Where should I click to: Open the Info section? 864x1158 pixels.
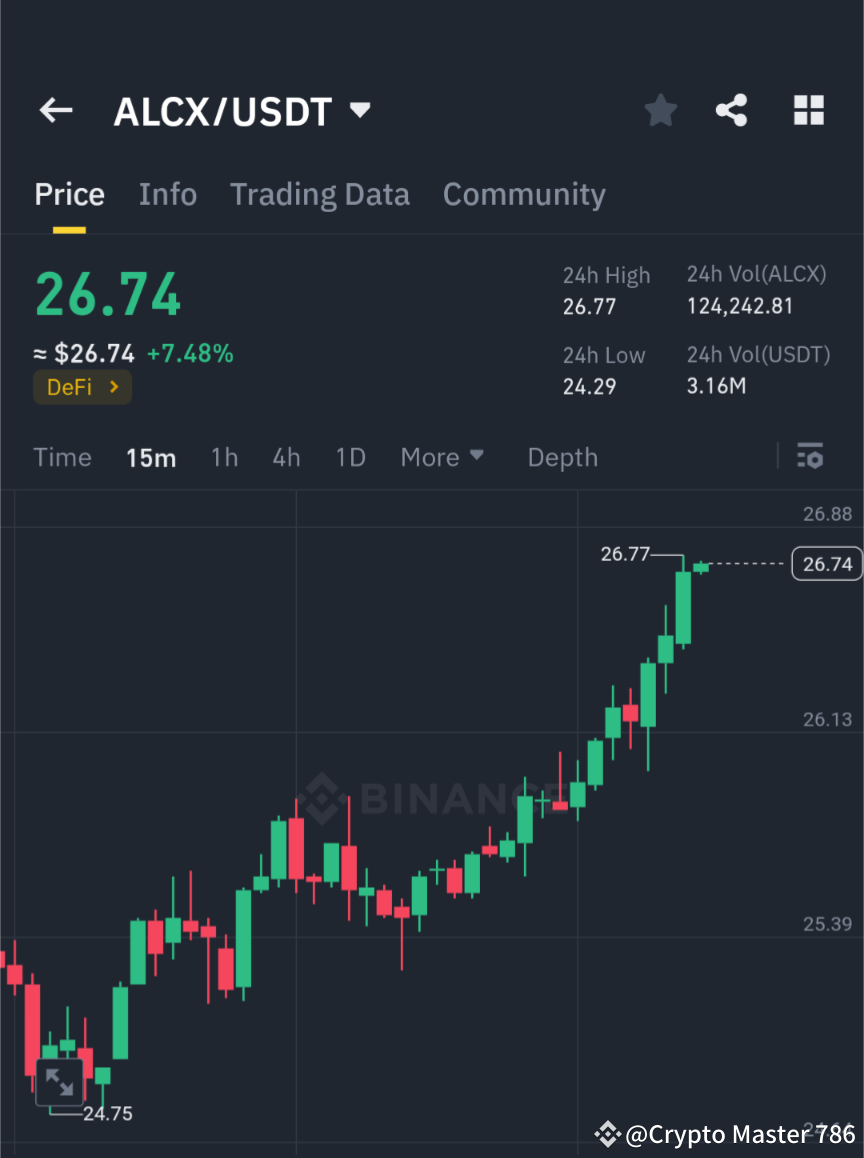click(167, 194)
